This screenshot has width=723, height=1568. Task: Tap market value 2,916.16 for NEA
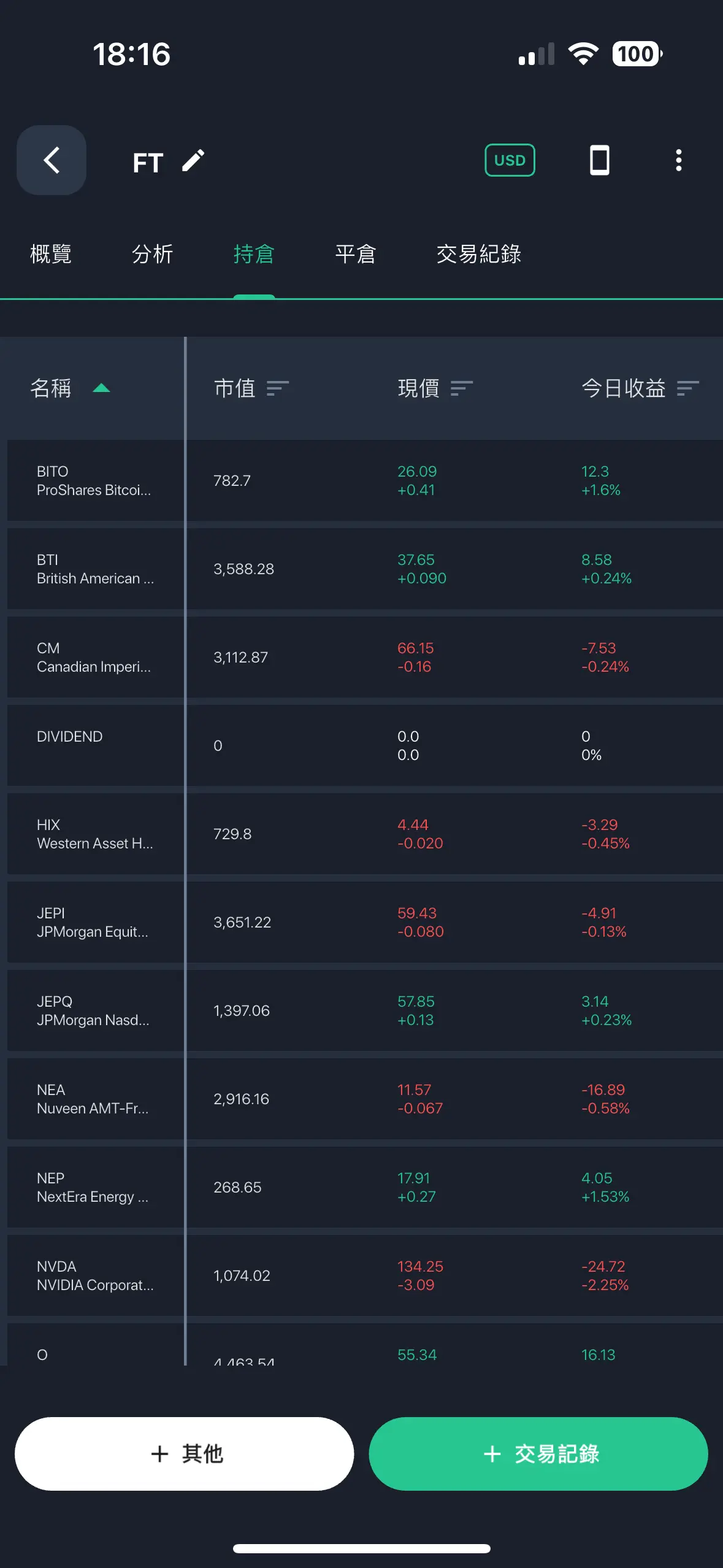pos(241,1099)
